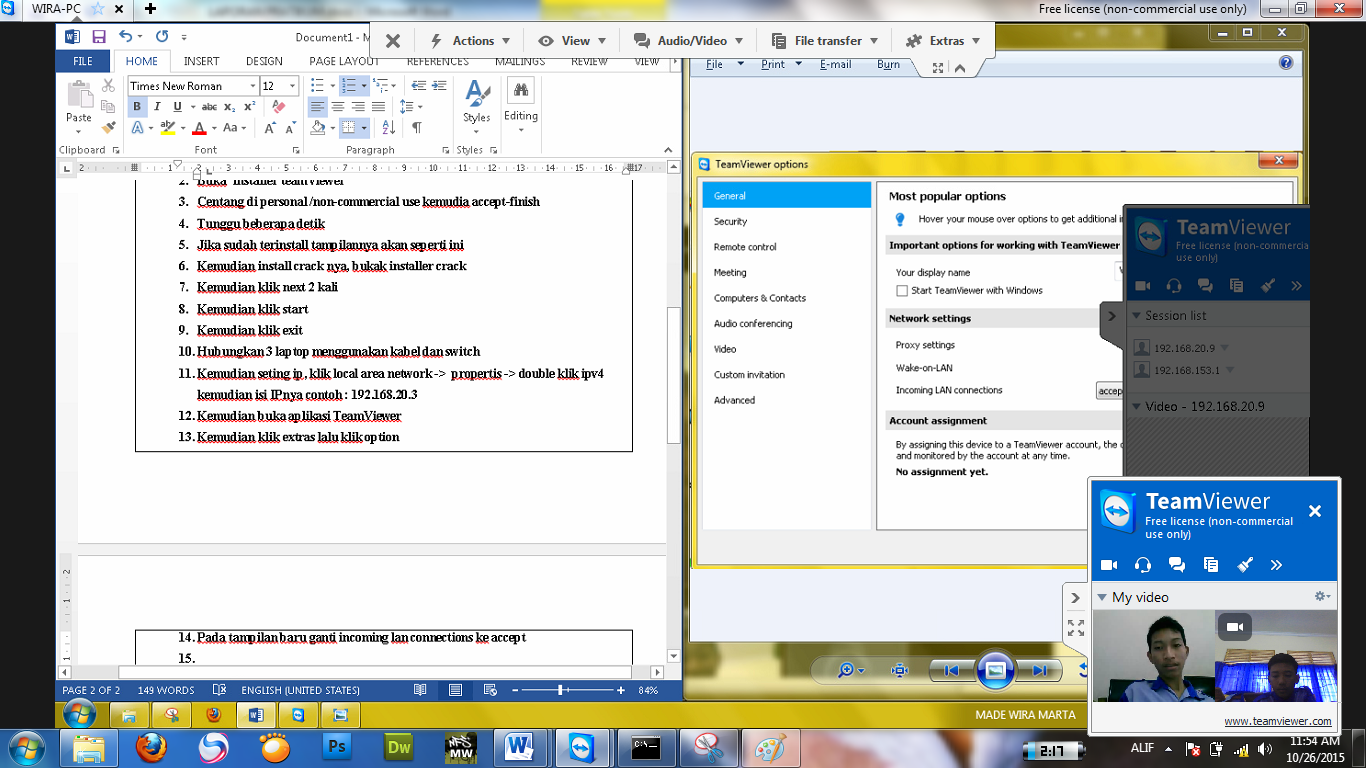Image resolution: width=1366 pixels, height=768 pixels.
Task: Click the help question mark in photo viewer
Action: (1287, 63)
